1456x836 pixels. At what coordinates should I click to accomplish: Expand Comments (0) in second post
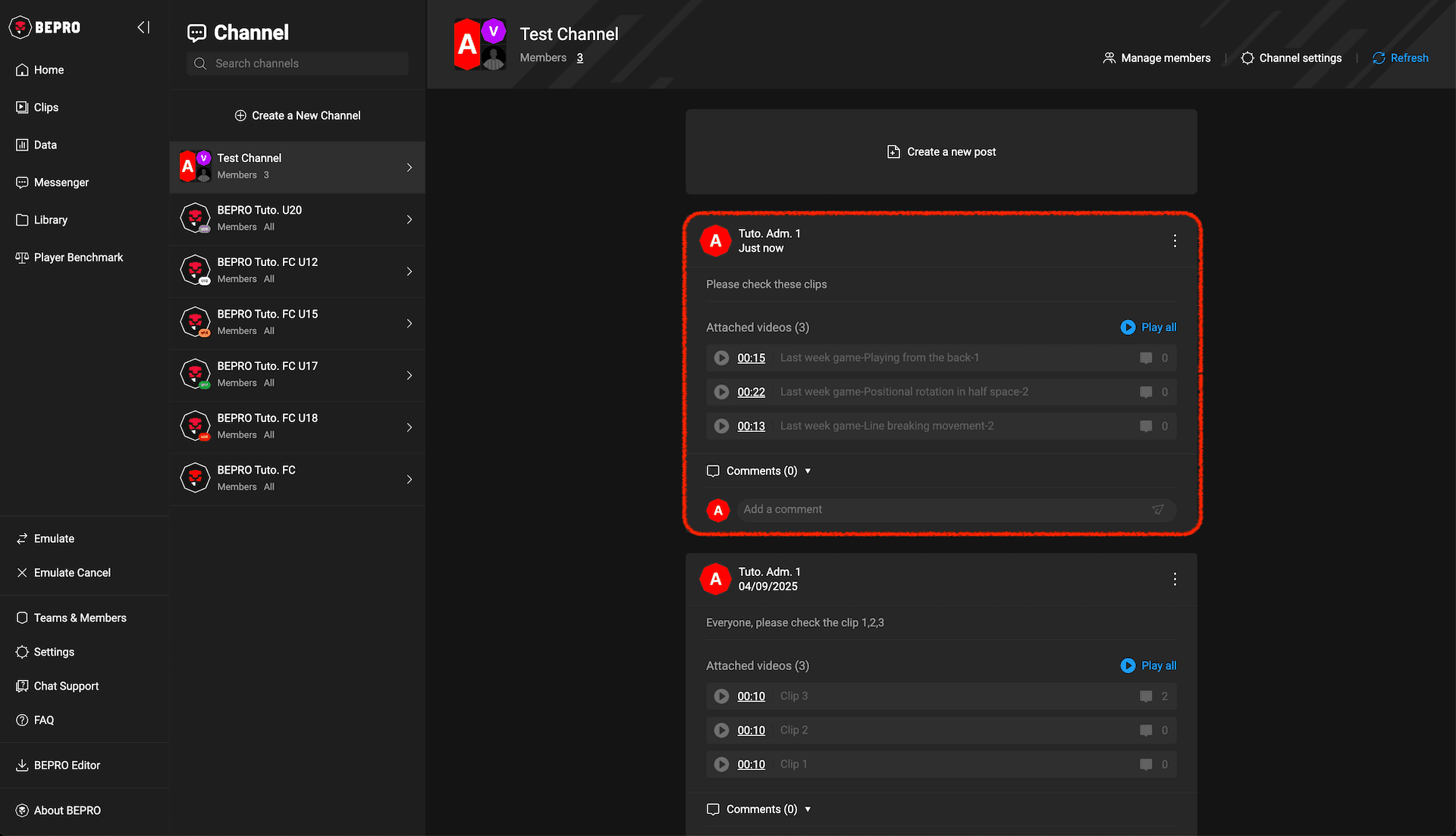coord(761,809)
